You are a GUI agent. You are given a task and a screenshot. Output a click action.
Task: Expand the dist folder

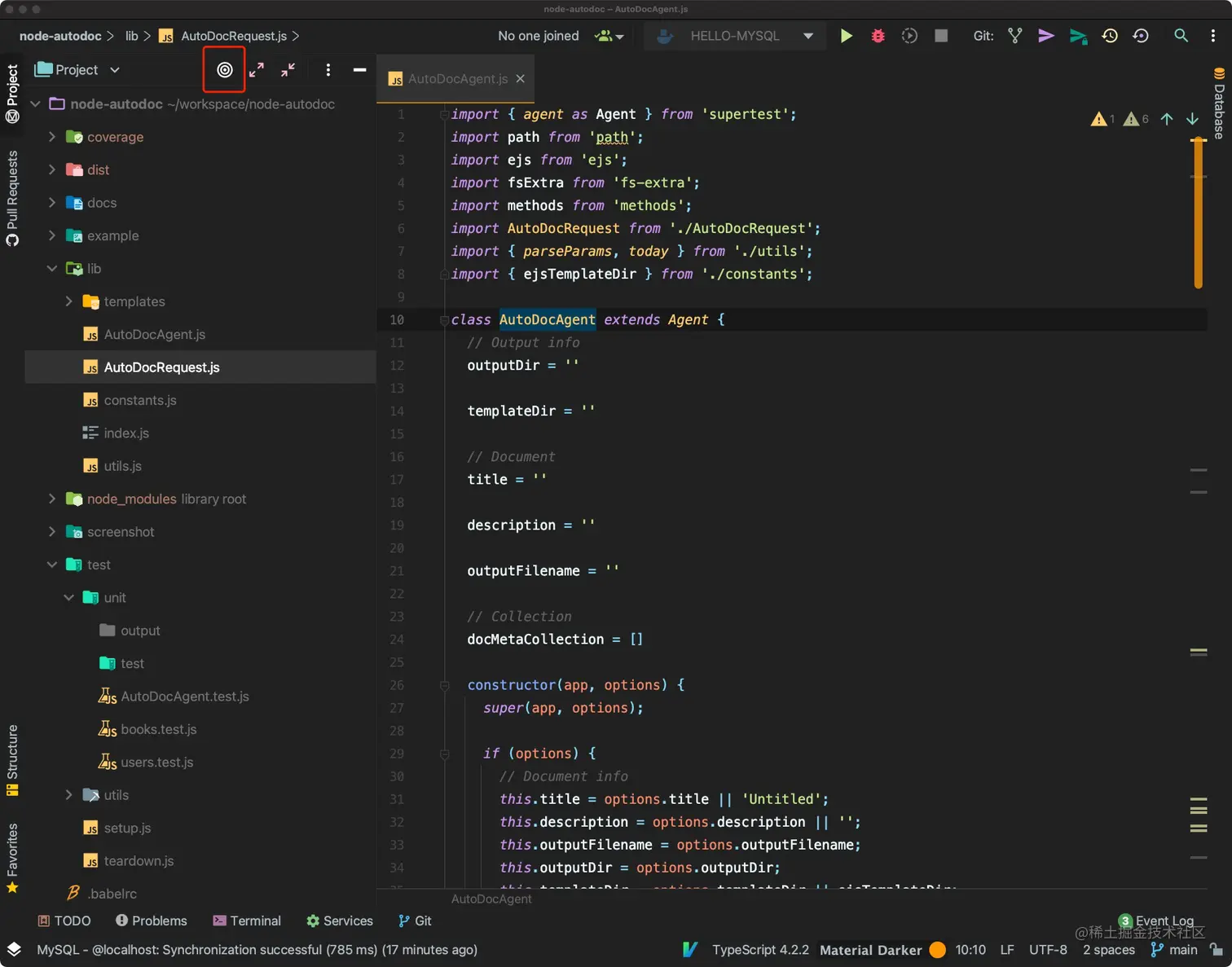click(52, 169)
